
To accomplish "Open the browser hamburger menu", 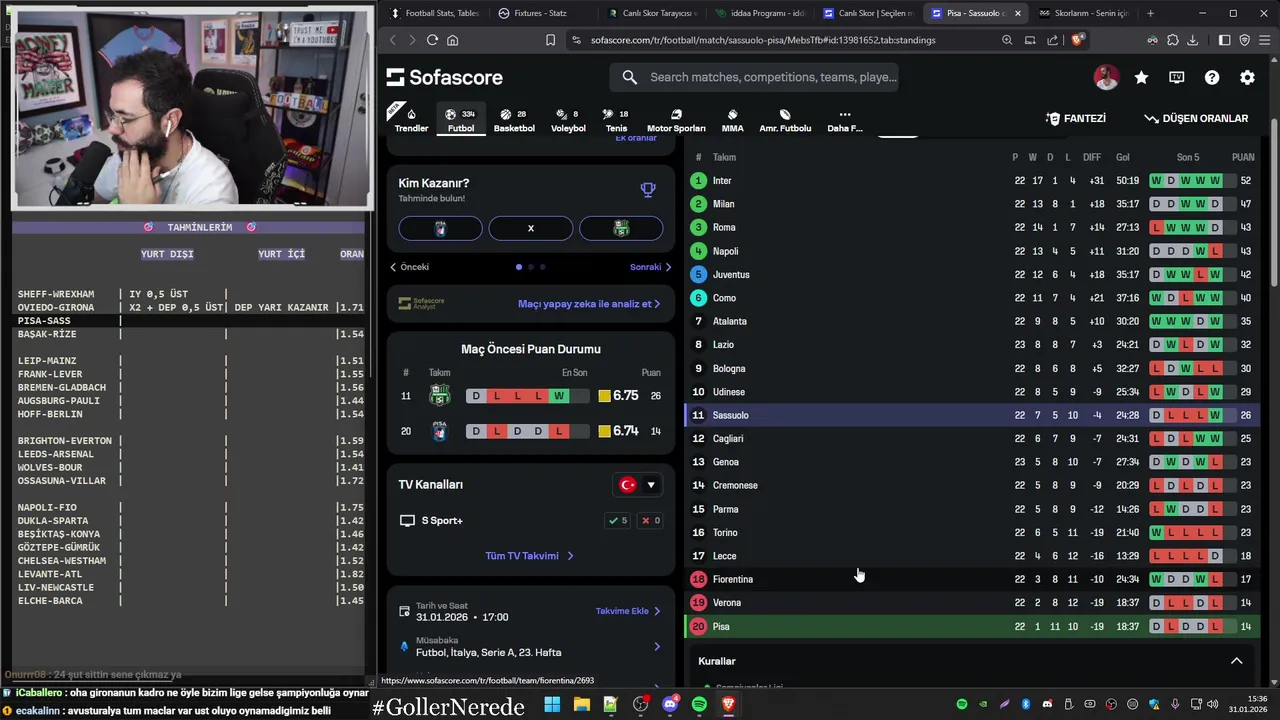I will click(1264, 40).
